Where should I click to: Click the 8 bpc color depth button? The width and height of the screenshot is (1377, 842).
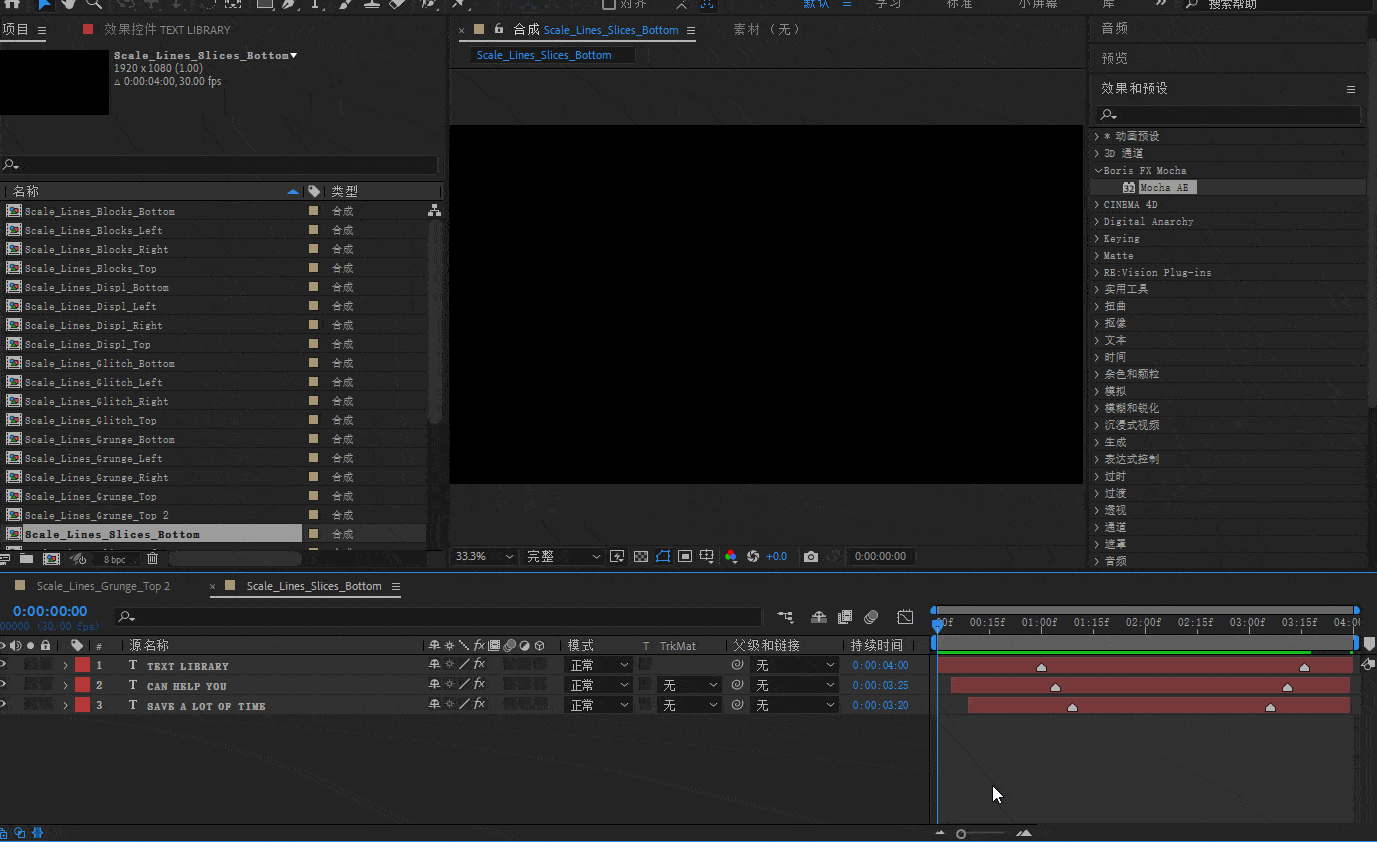(x=115, y=559)
